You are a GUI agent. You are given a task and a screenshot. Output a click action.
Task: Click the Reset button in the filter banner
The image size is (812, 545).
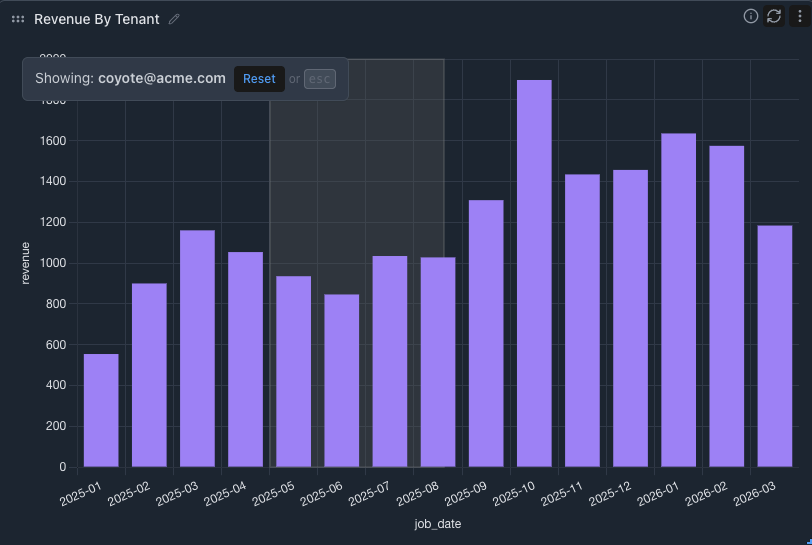tap(259, 79)
